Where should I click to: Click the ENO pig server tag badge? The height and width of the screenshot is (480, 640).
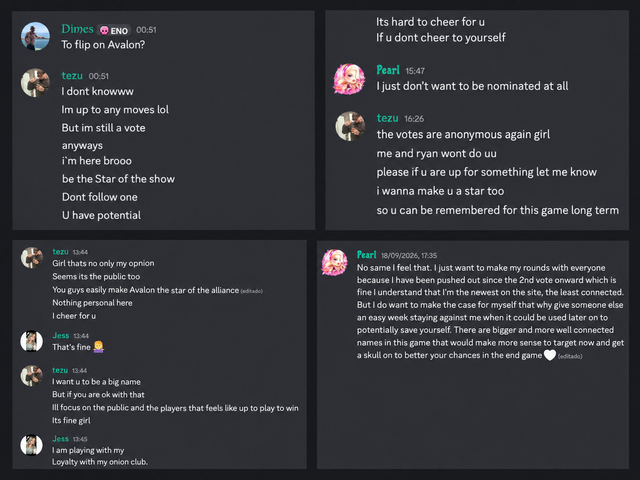click(x=114, y=31)
